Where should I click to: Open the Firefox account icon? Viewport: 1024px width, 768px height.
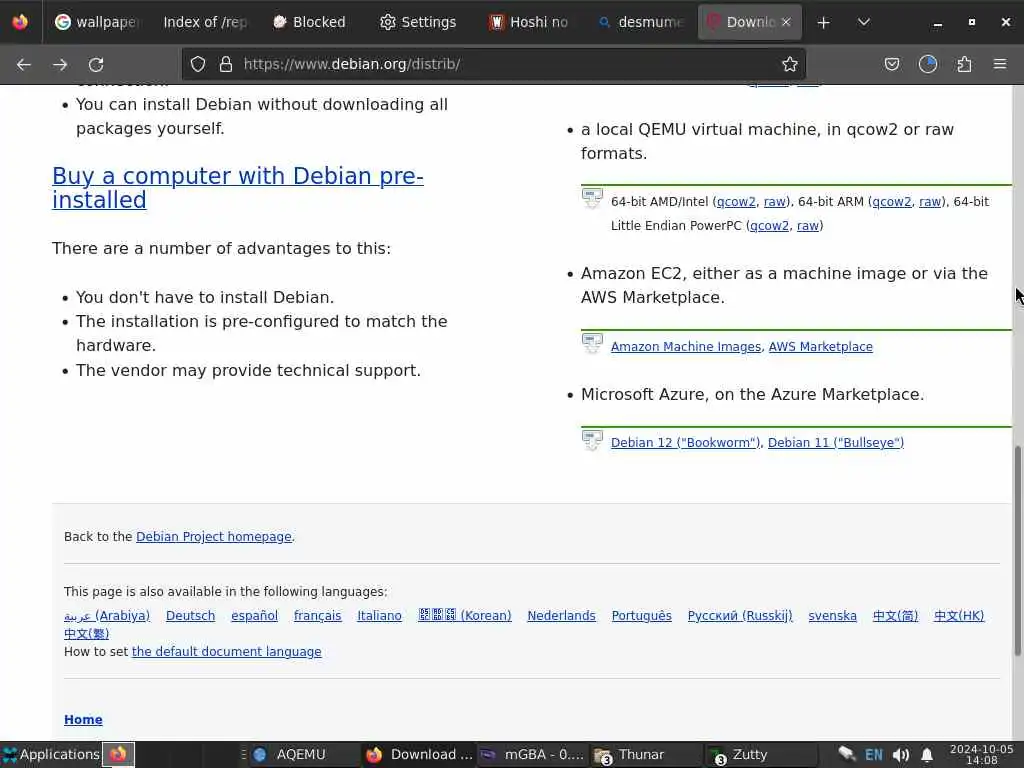pos(927,64)
